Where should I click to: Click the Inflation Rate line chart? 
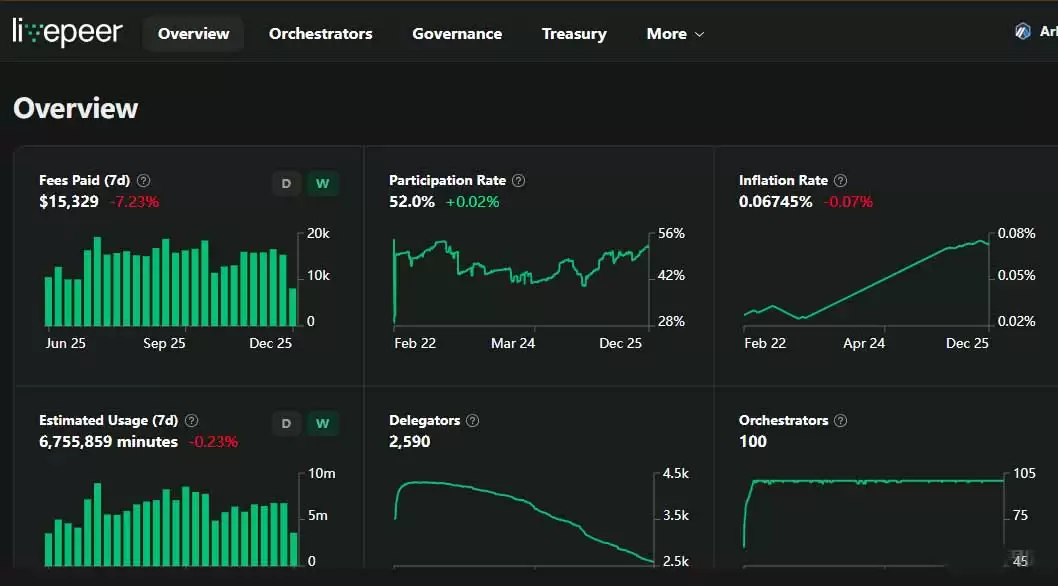(866, 280)
